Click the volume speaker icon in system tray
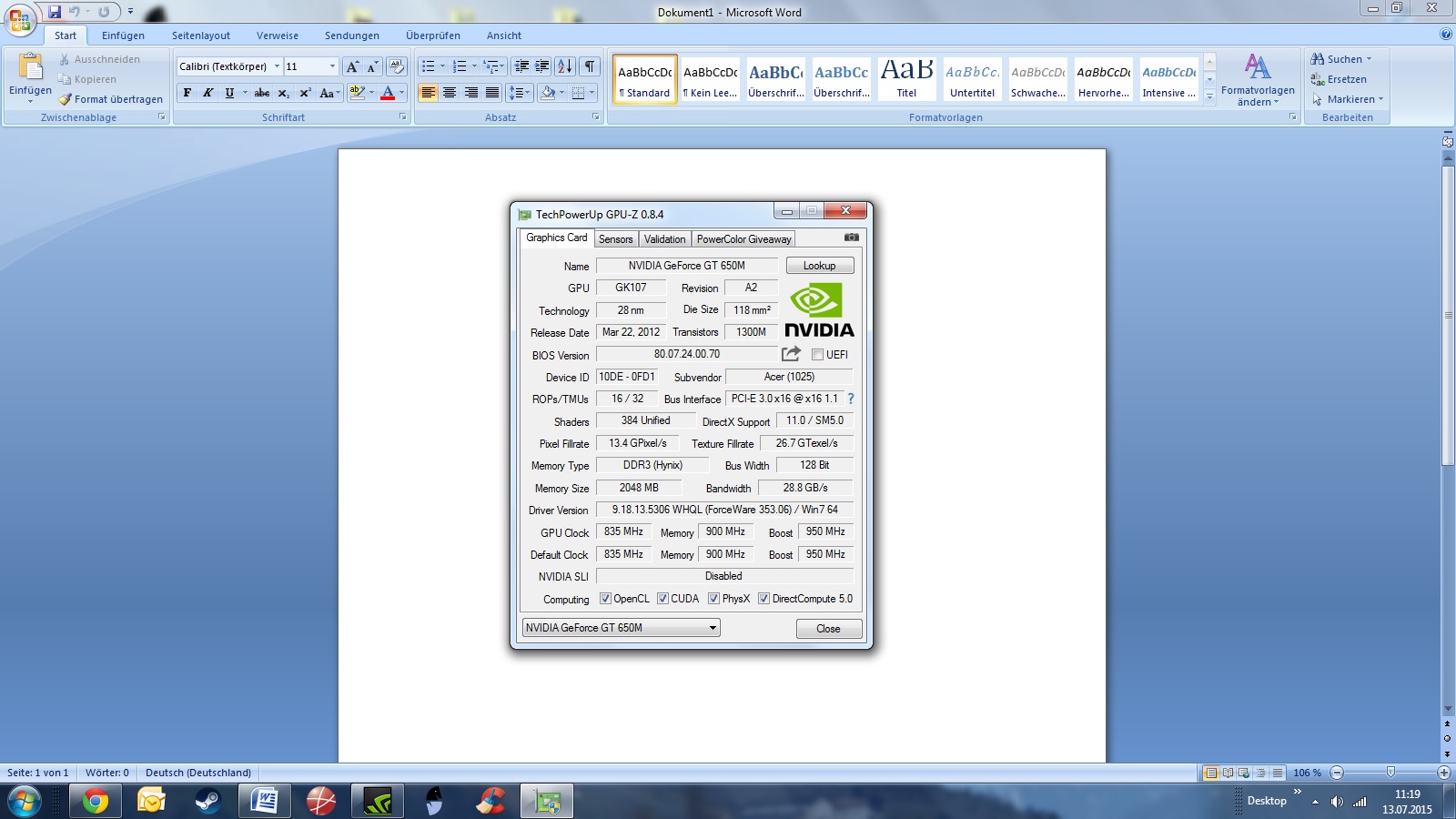Viewport: 1456px width, 819px height. pos(1337,802)
